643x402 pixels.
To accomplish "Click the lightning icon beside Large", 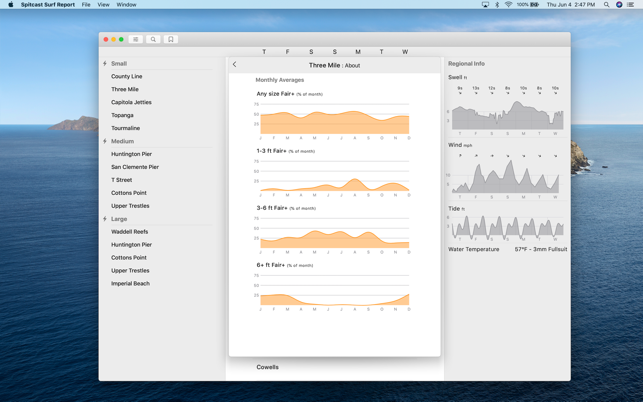I will 105,219.
